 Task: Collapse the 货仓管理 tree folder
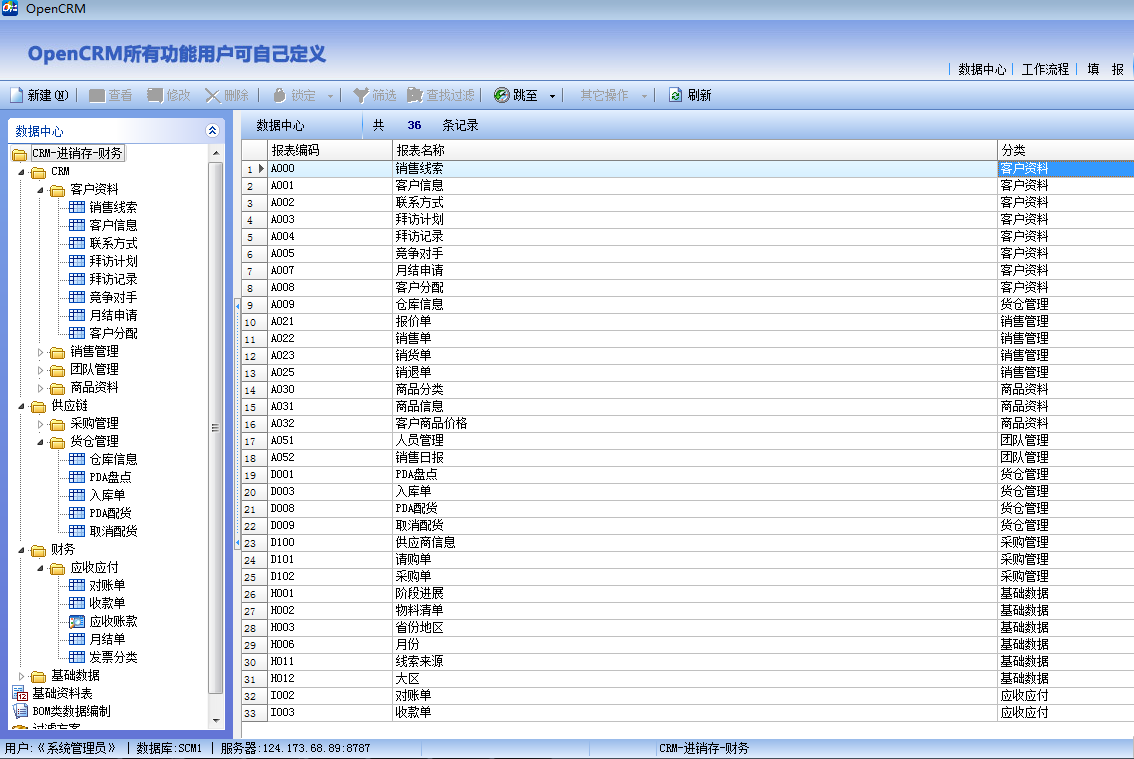(40, 442)
